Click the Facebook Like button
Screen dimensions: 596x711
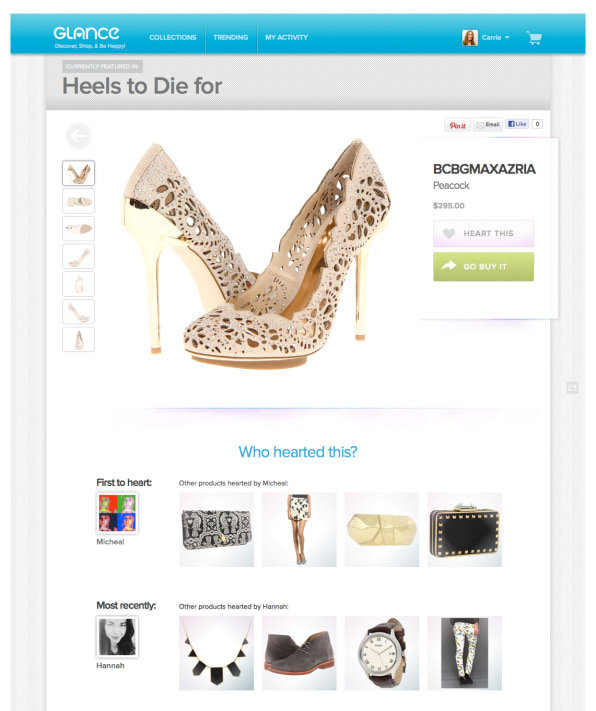coord(517,124)
